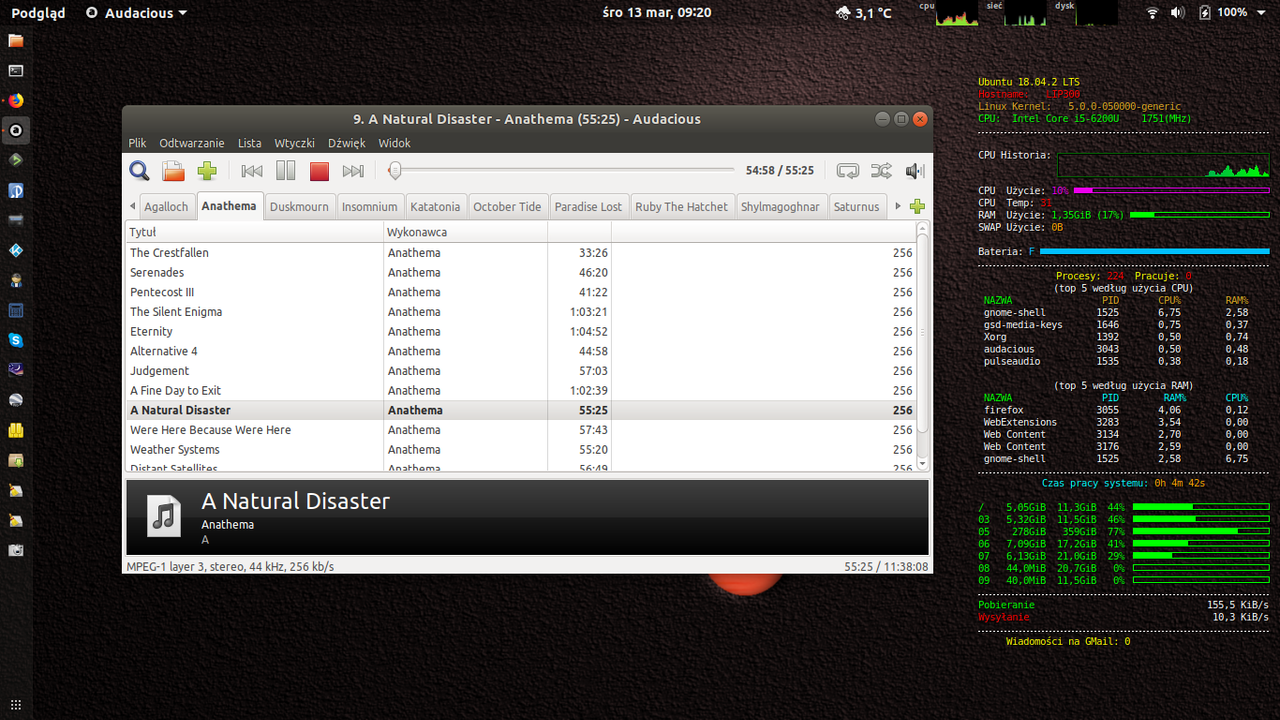
Task: Open the top bar sound volume indicator
Action: 1177,13
